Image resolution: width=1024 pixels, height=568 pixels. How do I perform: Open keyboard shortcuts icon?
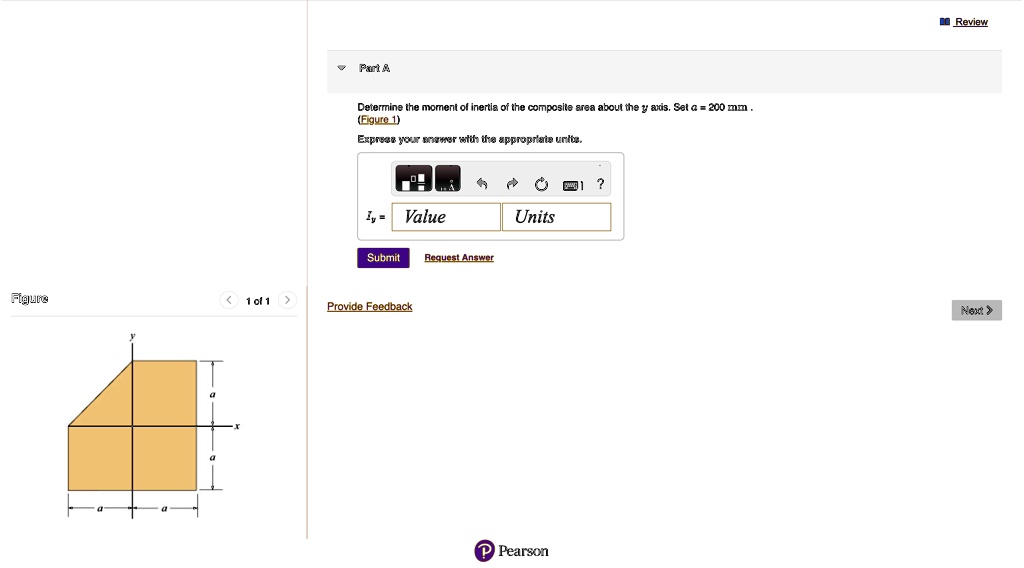(x=572, y=184)
